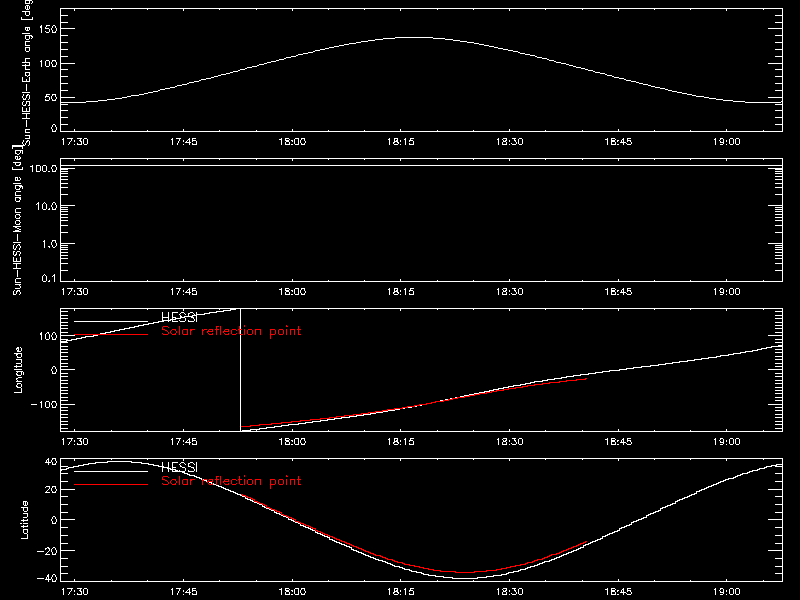Screen dimensions: 800x600
Task: Select the 0 tick label on Longitude plot
Action: click(54, 370)
